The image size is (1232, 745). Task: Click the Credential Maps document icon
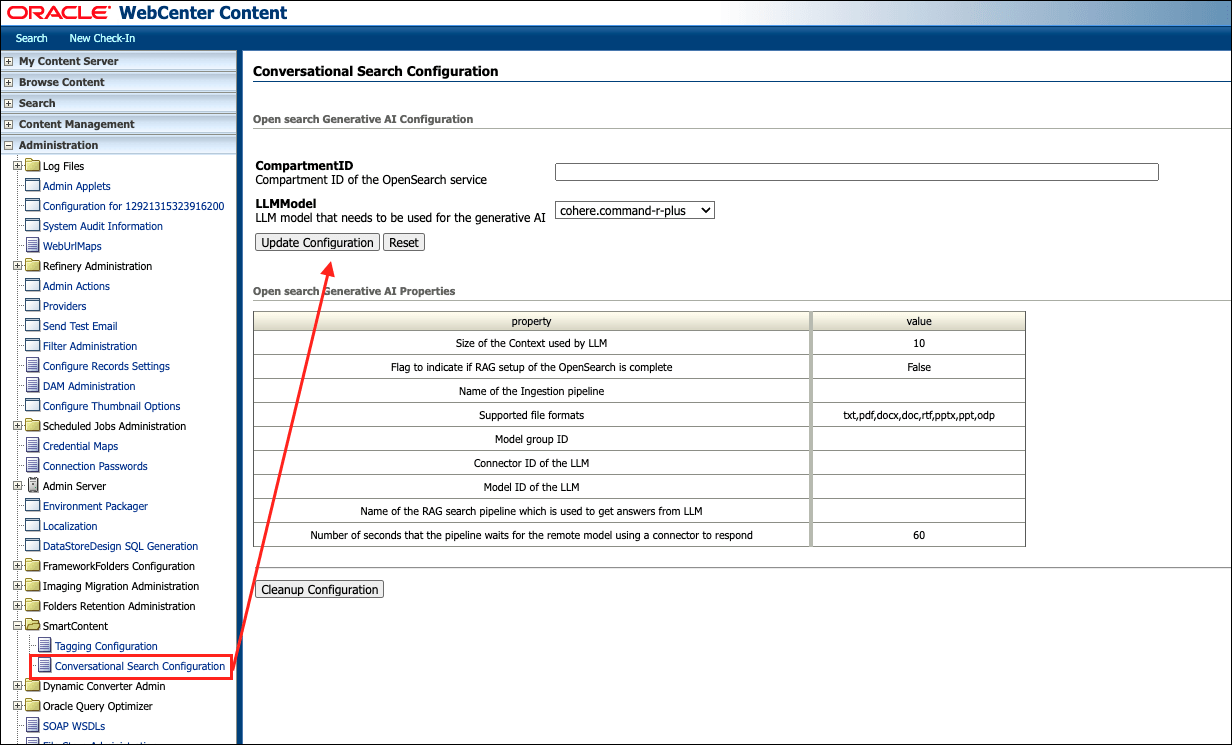pos(32,446)
